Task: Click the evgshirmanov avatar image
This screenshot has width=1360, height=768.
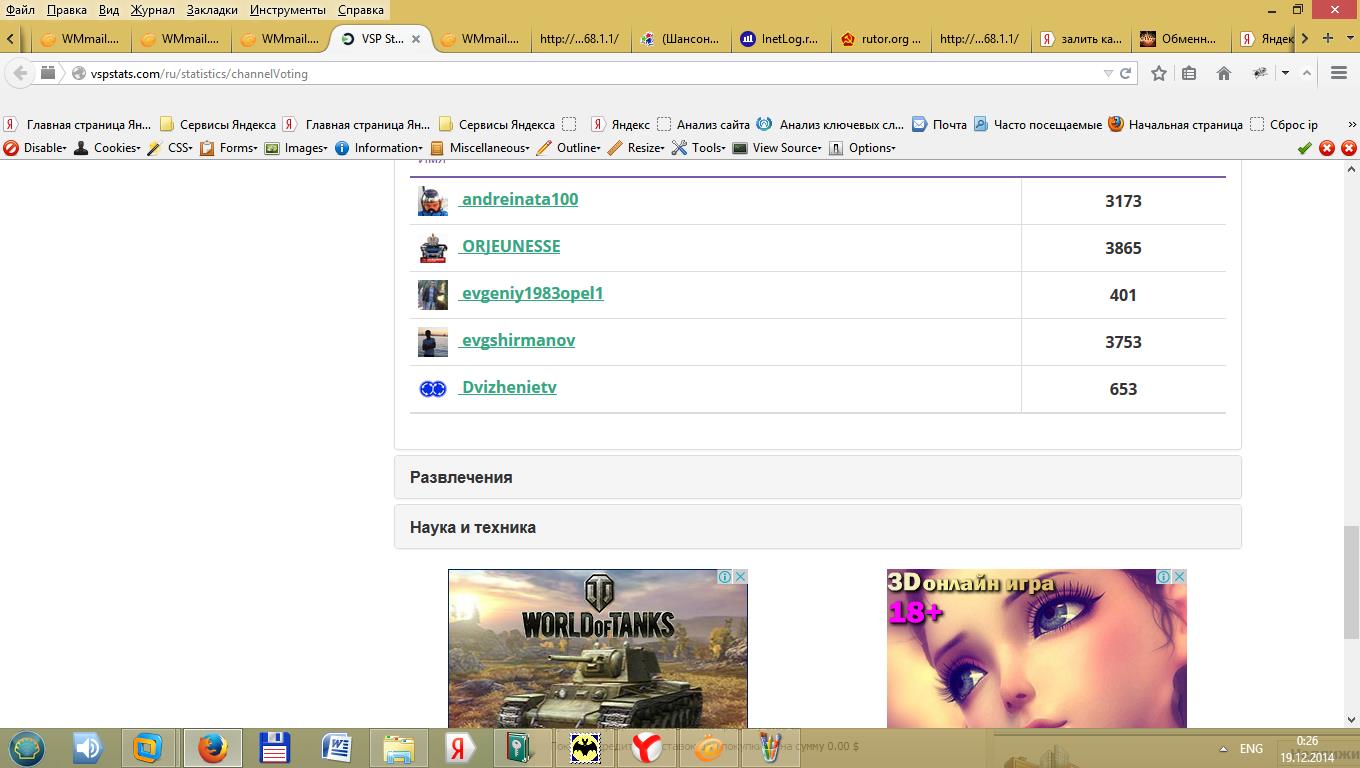Action: pyautogui.click(x=432, y=342)
